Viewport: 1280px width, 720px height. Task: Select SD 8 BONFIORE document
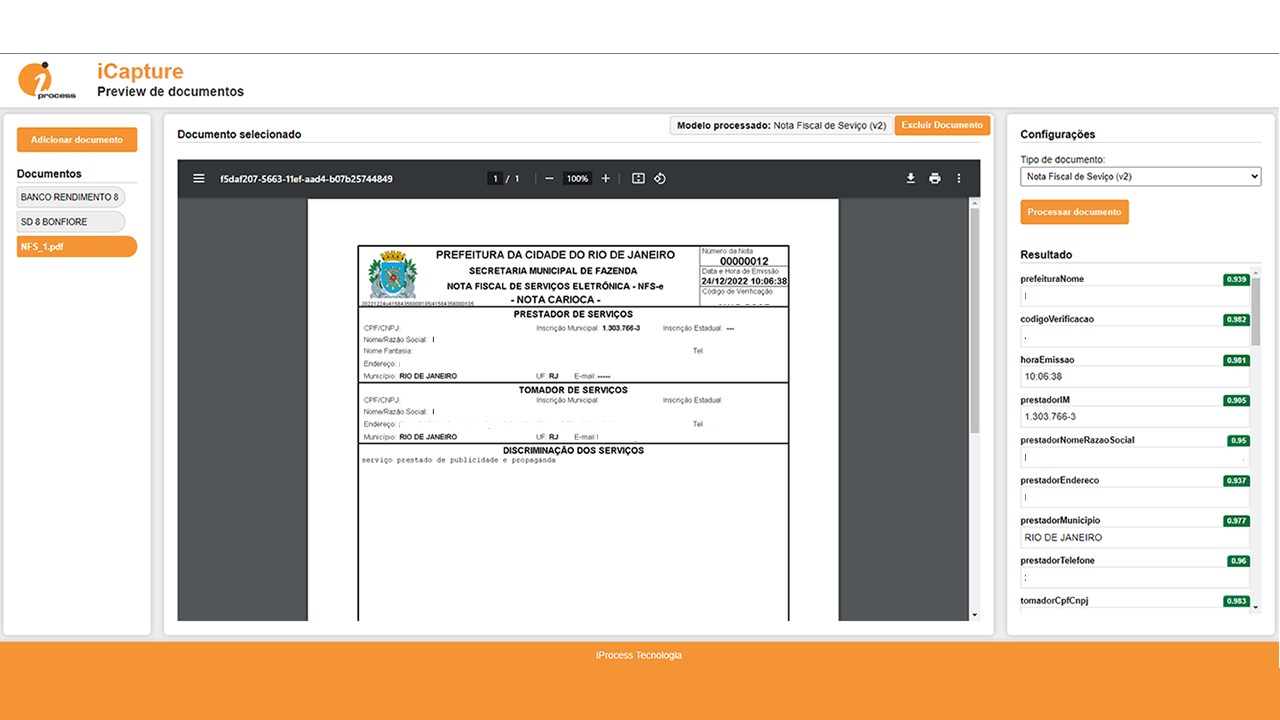[71, 222]
